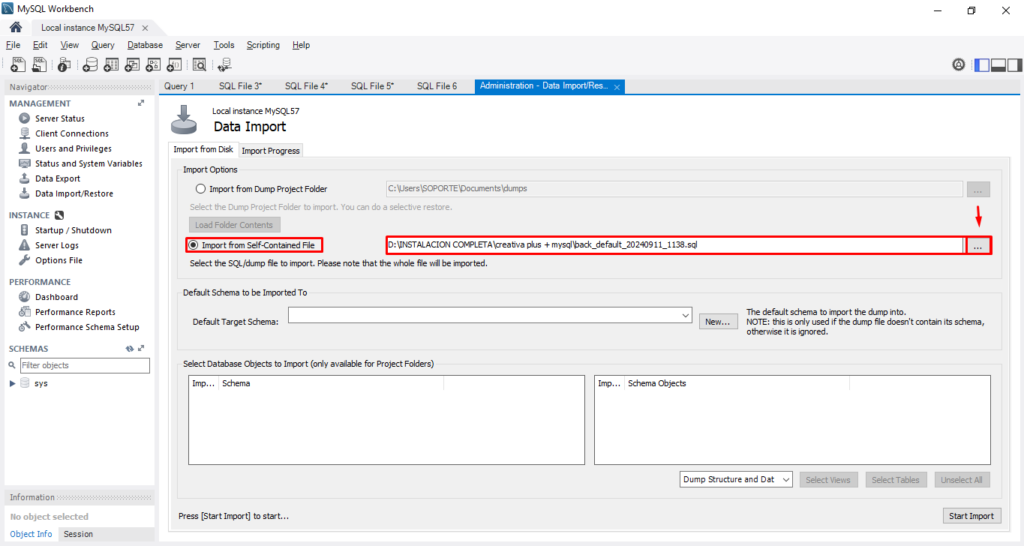Open Options File wrench icon
Image resolution: width=1024 pixels, height=546 pixels.
coord(24,260)
